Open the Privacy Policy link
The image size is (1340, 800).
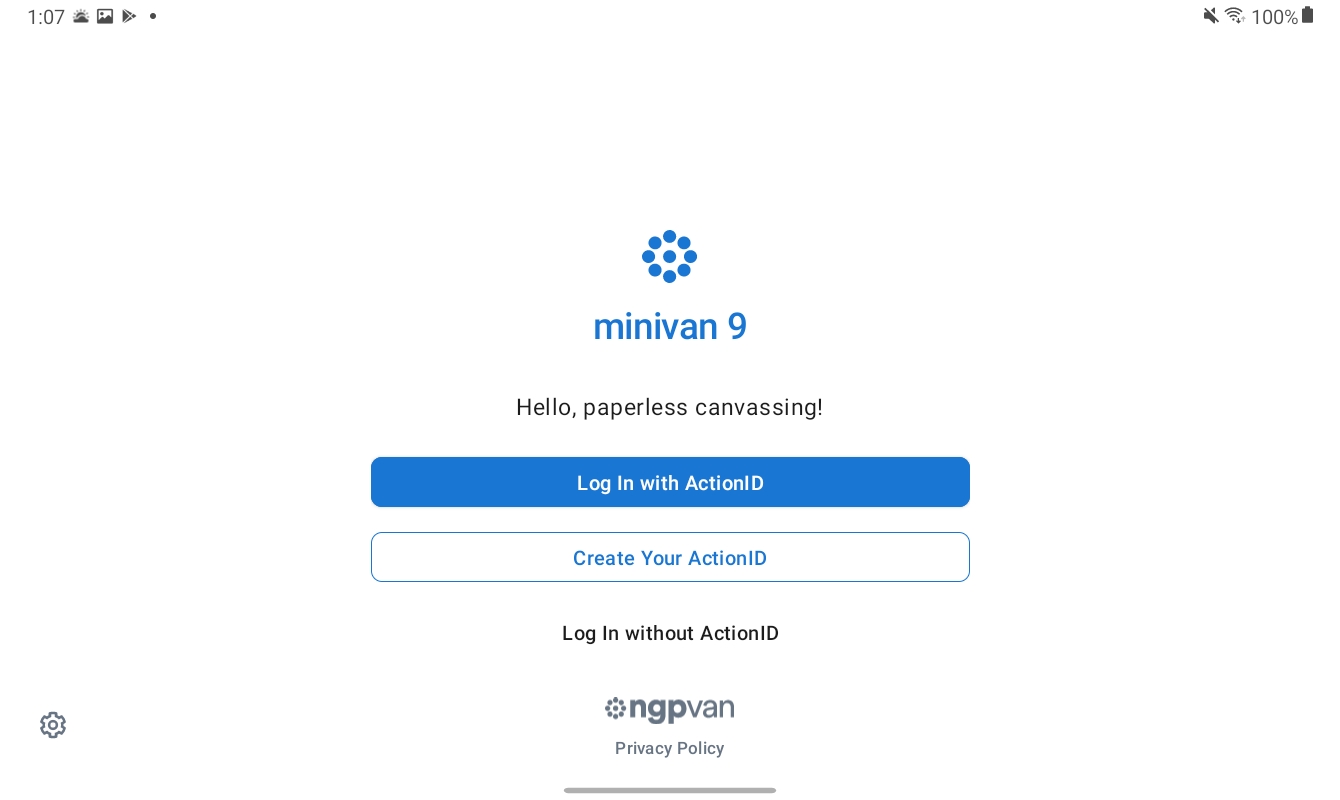pos(669,748)
